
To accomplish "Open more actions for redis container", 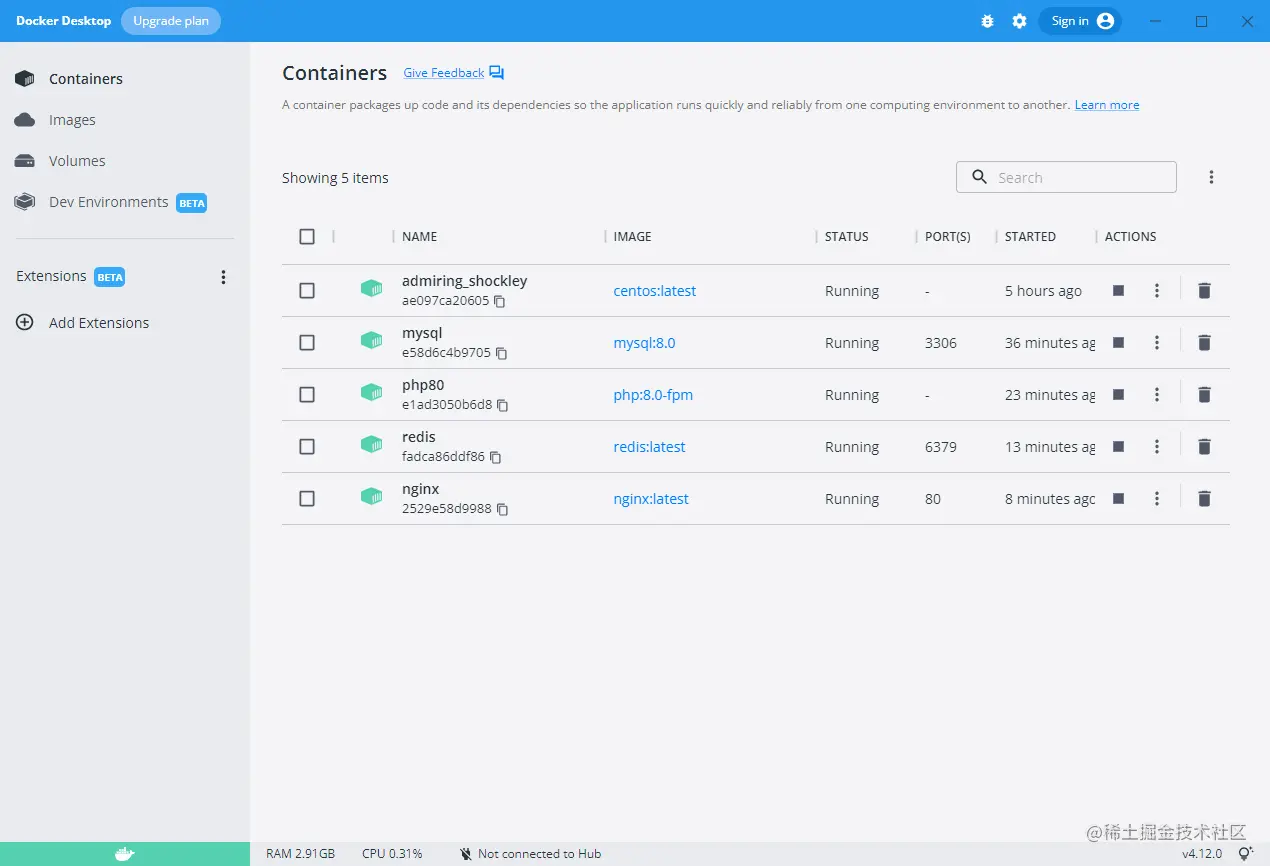I will coord(1157,446).
